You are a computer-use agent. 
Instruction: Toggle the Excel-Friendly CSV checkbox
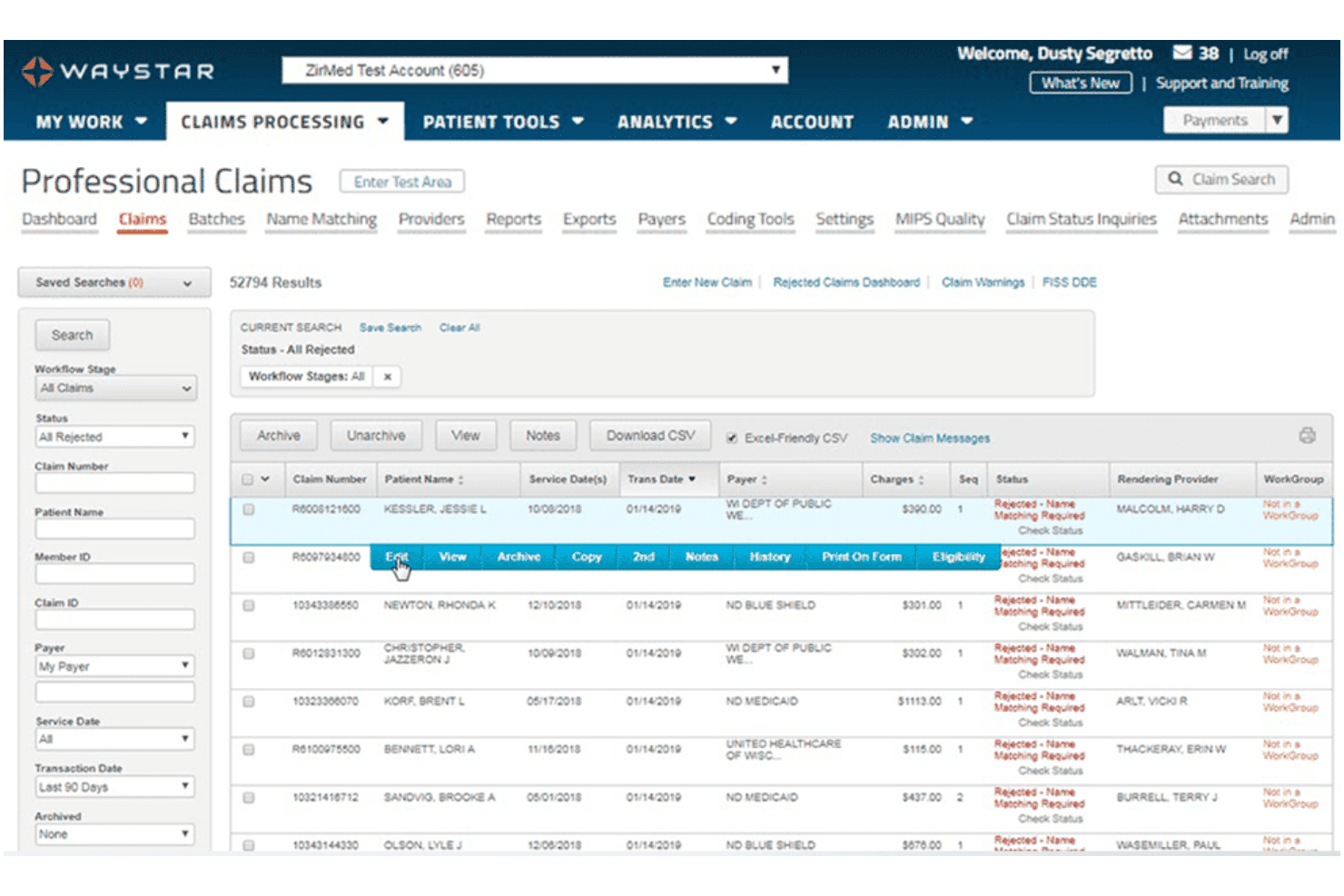pos(731,438)
